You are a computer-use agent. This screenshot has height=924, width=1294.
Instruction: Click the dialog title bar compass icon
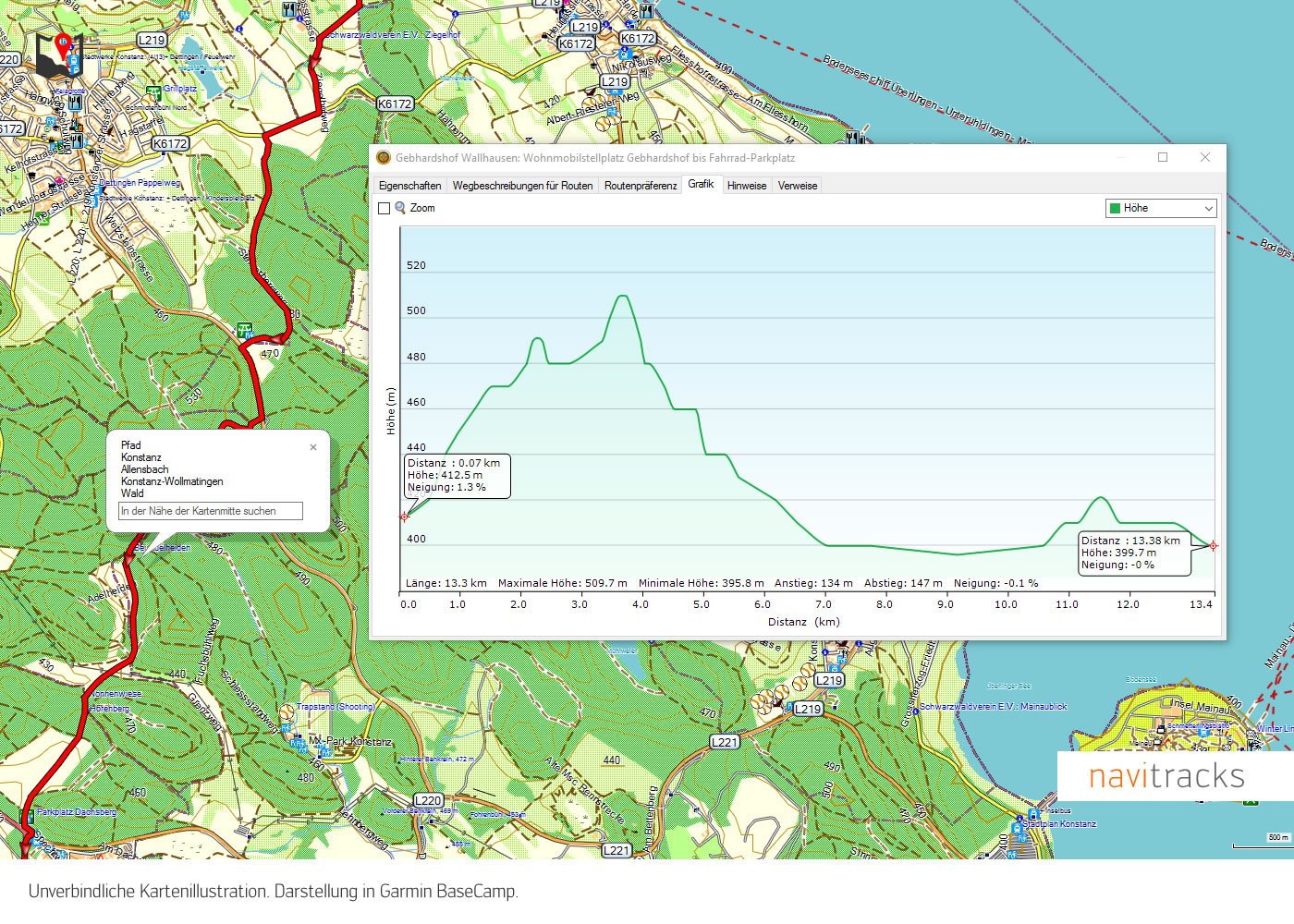(x=385, y=158)
